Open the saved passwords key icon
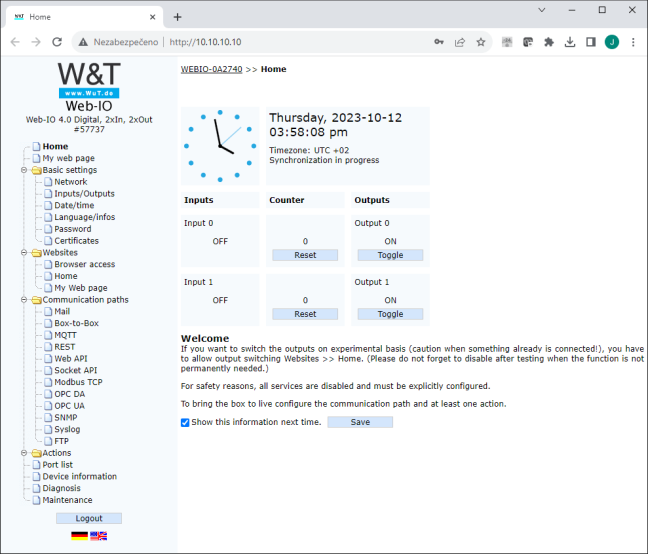 [439, 42]
